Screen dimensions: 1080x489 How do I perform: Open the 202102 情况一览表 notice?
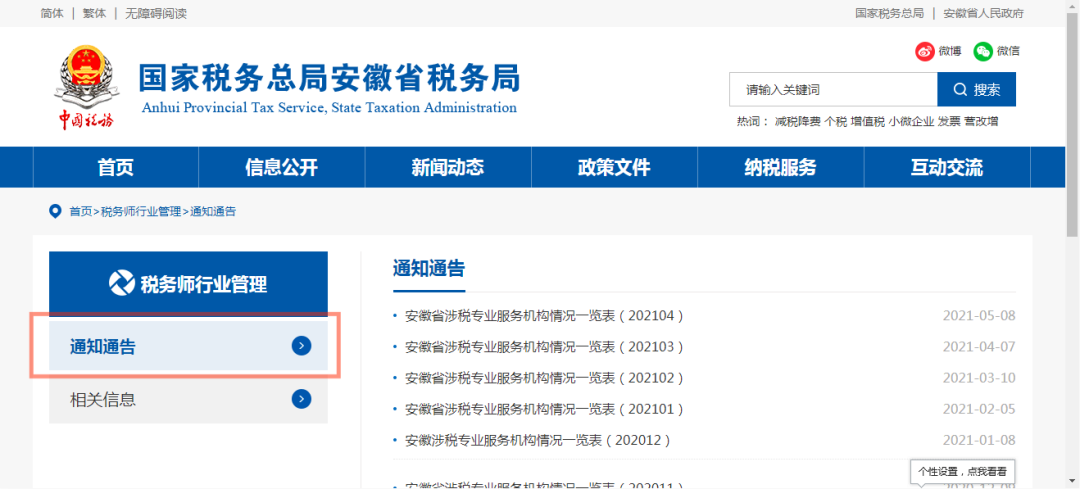pyautogui.click(x=544, y=378)
